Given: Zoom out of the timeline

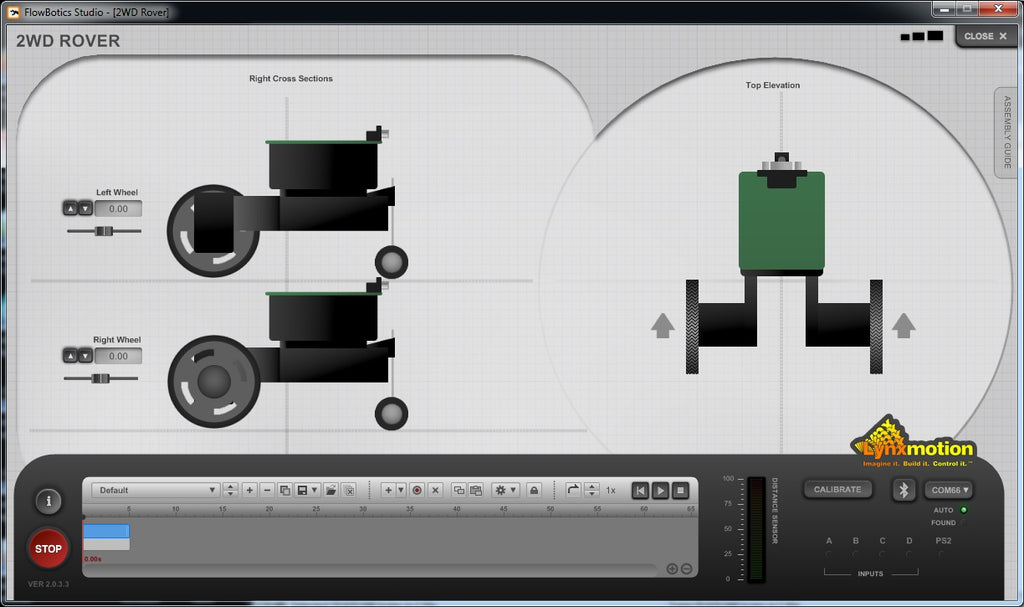Looking at the screenshot, I should click(x=686, y=569).
